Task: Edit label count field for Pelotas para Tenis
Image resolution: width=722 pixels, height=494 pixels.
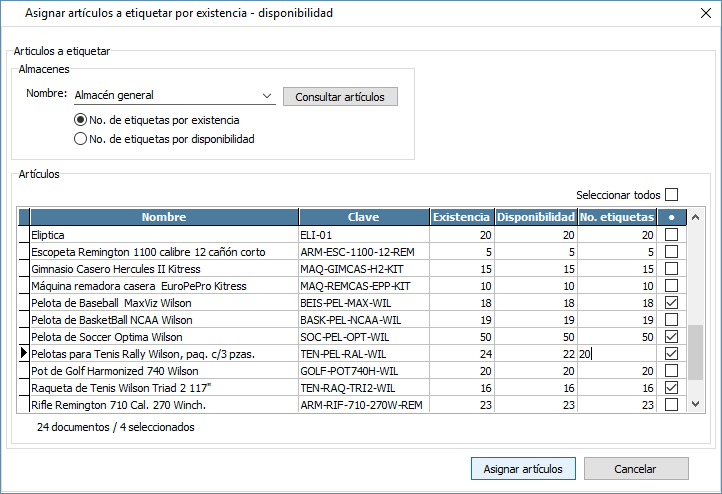Action: (617, 354)
